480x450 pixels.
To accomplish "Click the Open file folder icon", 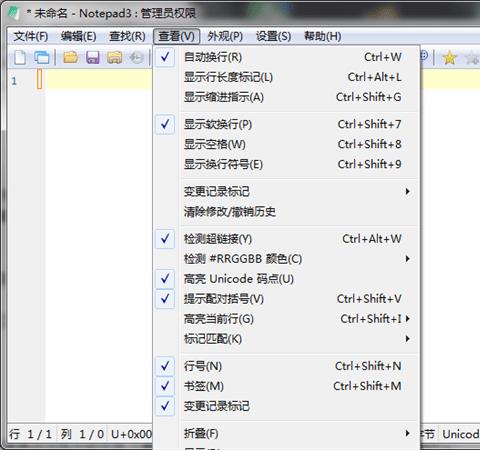I will (x=71, y=58).
